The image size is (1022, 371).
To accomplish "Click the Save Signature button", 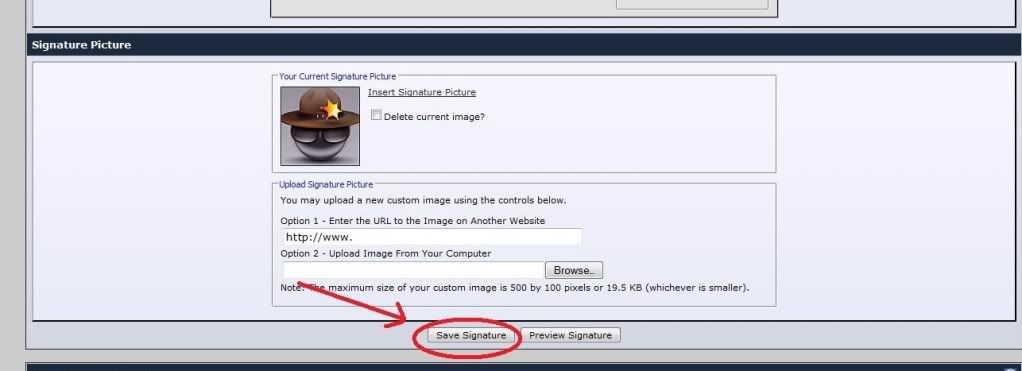I will [471, 335].
